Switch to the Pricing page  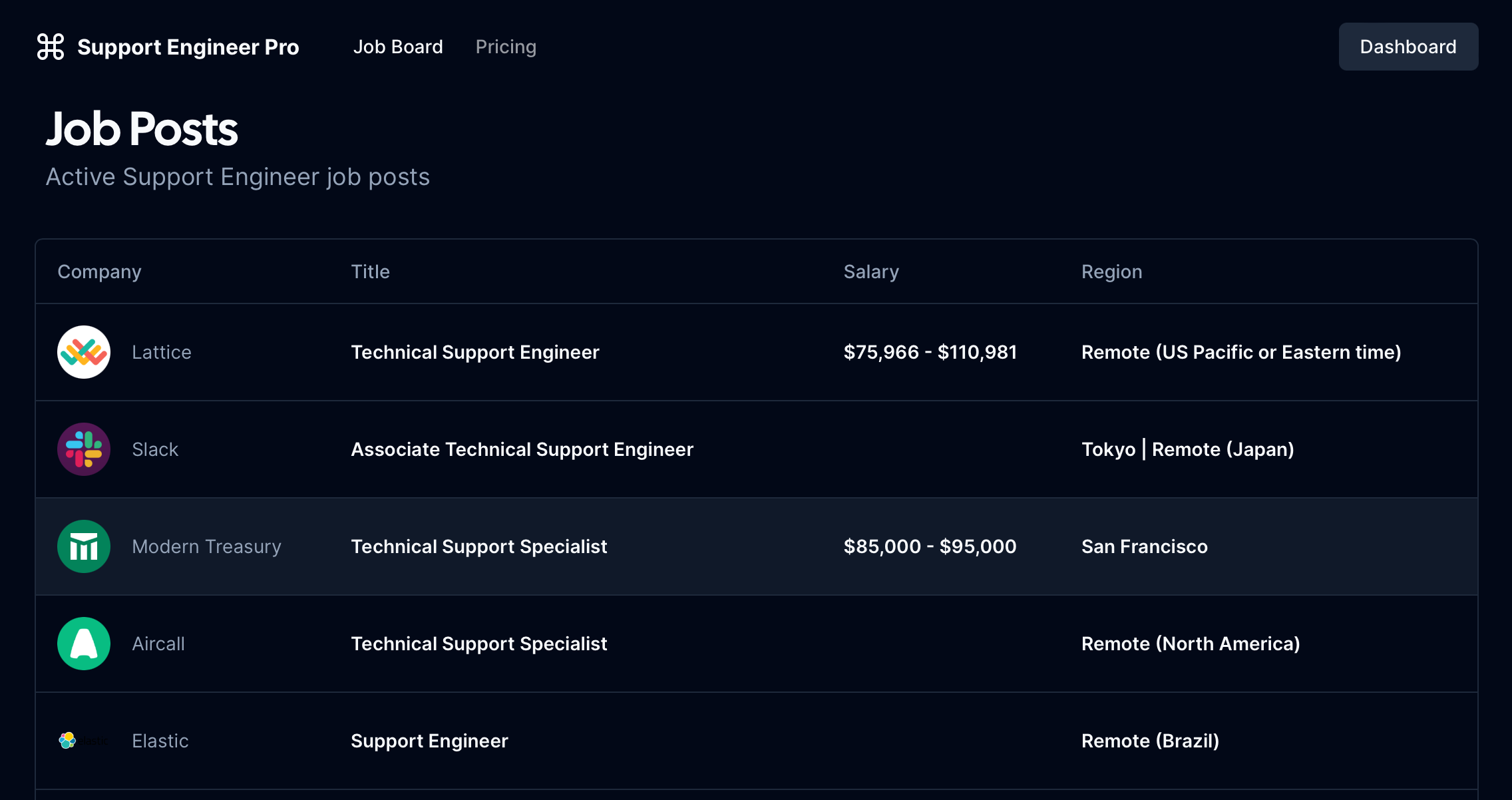point(506,47)
